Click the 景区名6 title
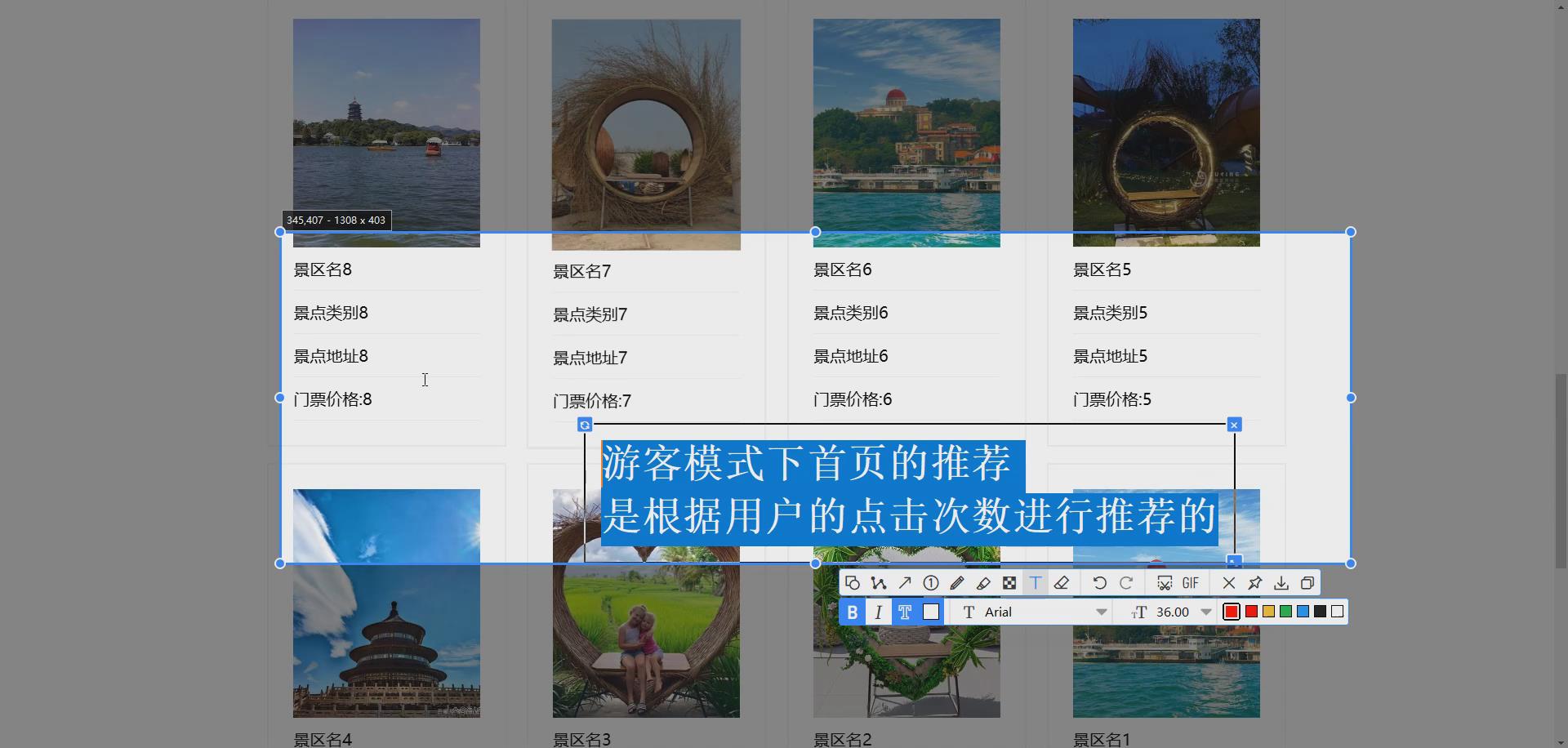This screenshot has height=748, width=1568. click(843, 269)
